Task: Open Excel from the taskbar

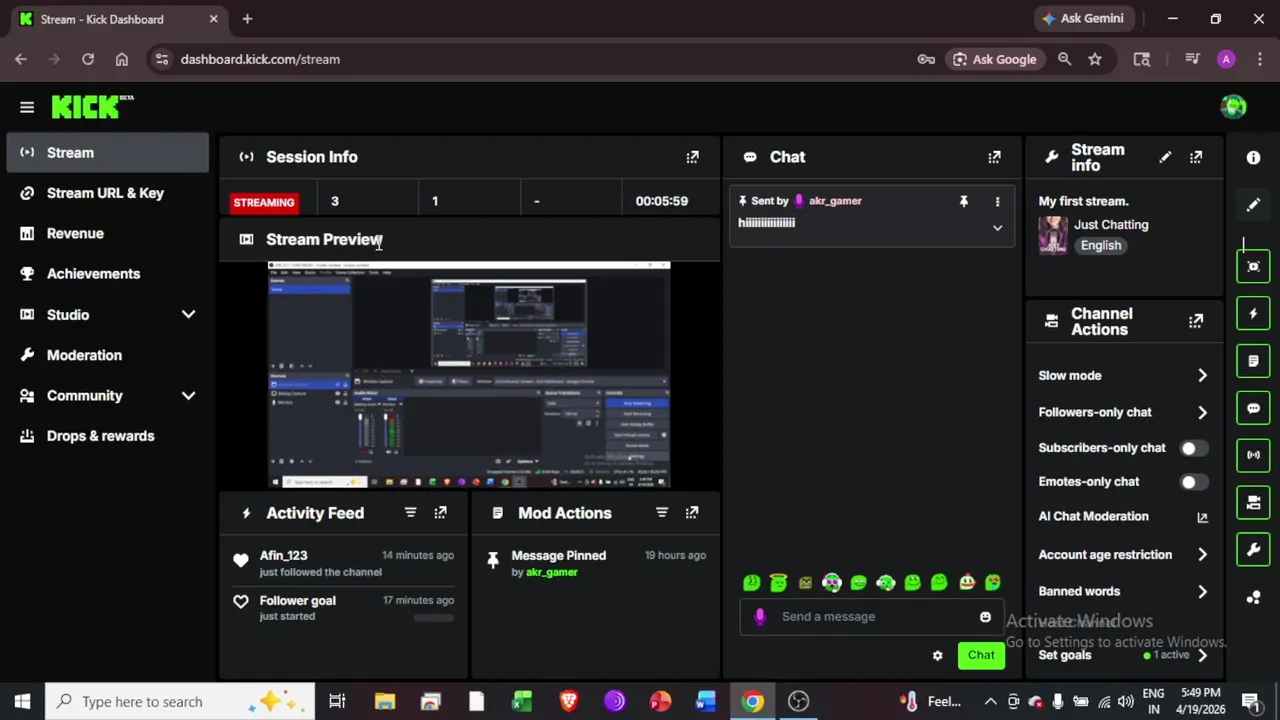Action: [522, 701]
